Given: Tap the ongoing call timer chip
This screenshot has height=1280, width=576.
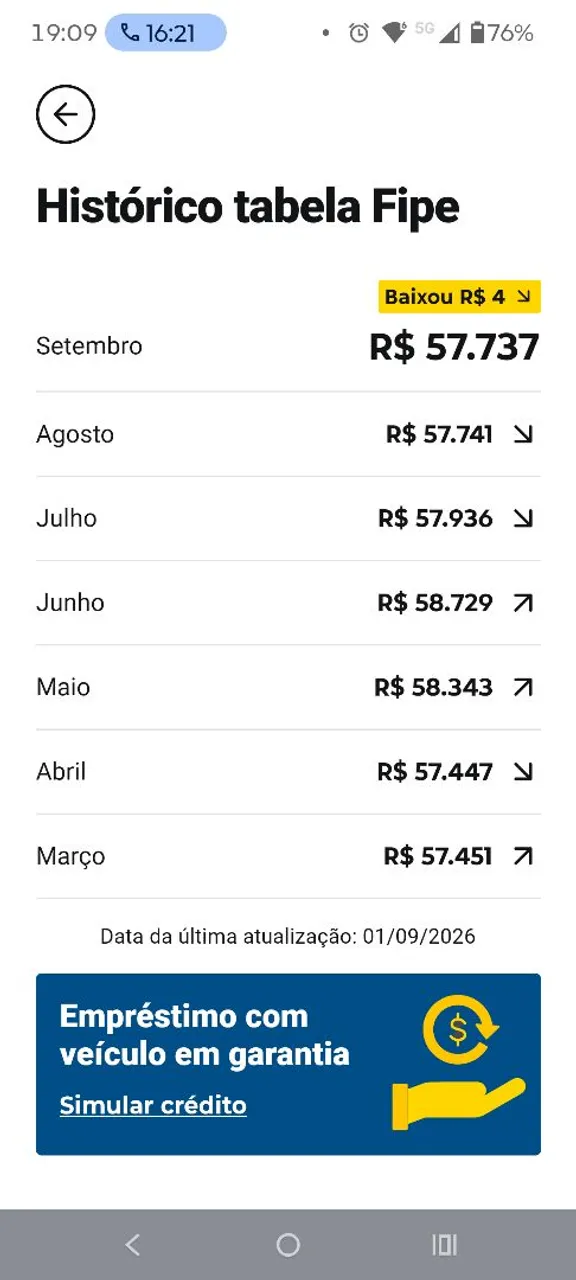Looking at the screenshot, I should point(166,33).
